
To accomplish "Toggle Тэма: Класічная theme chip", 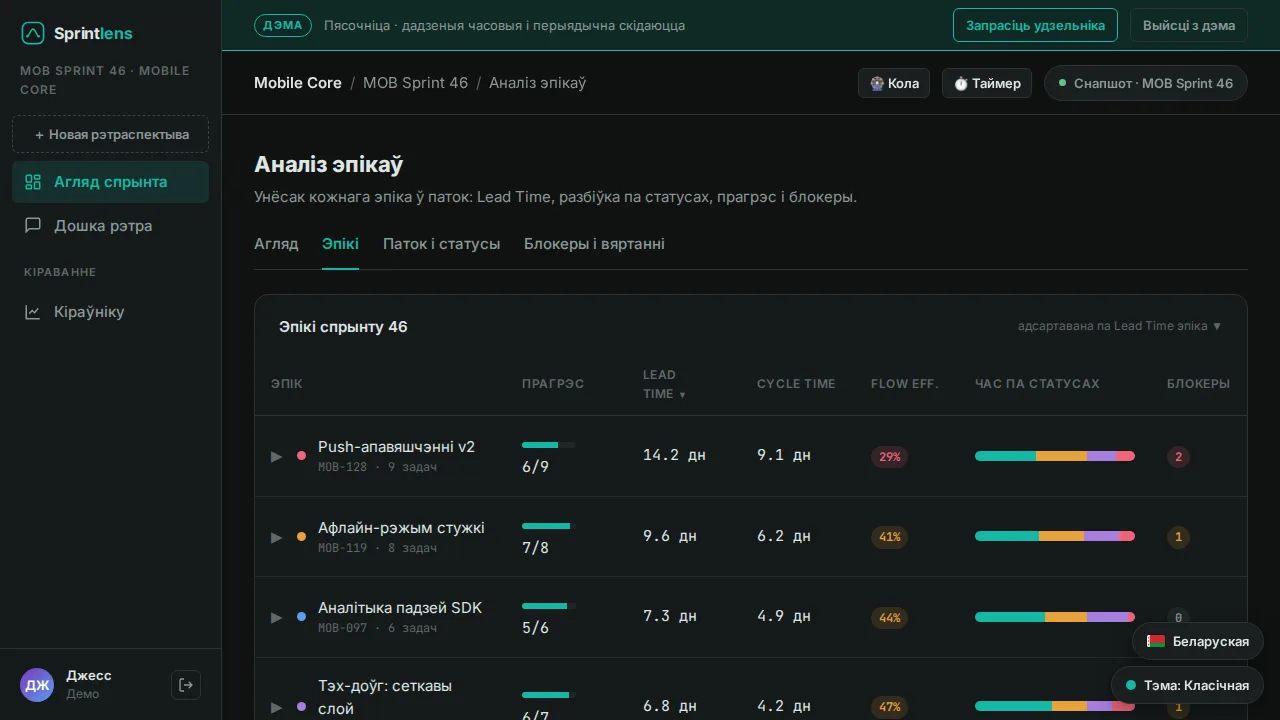I will click(1187, 685).
